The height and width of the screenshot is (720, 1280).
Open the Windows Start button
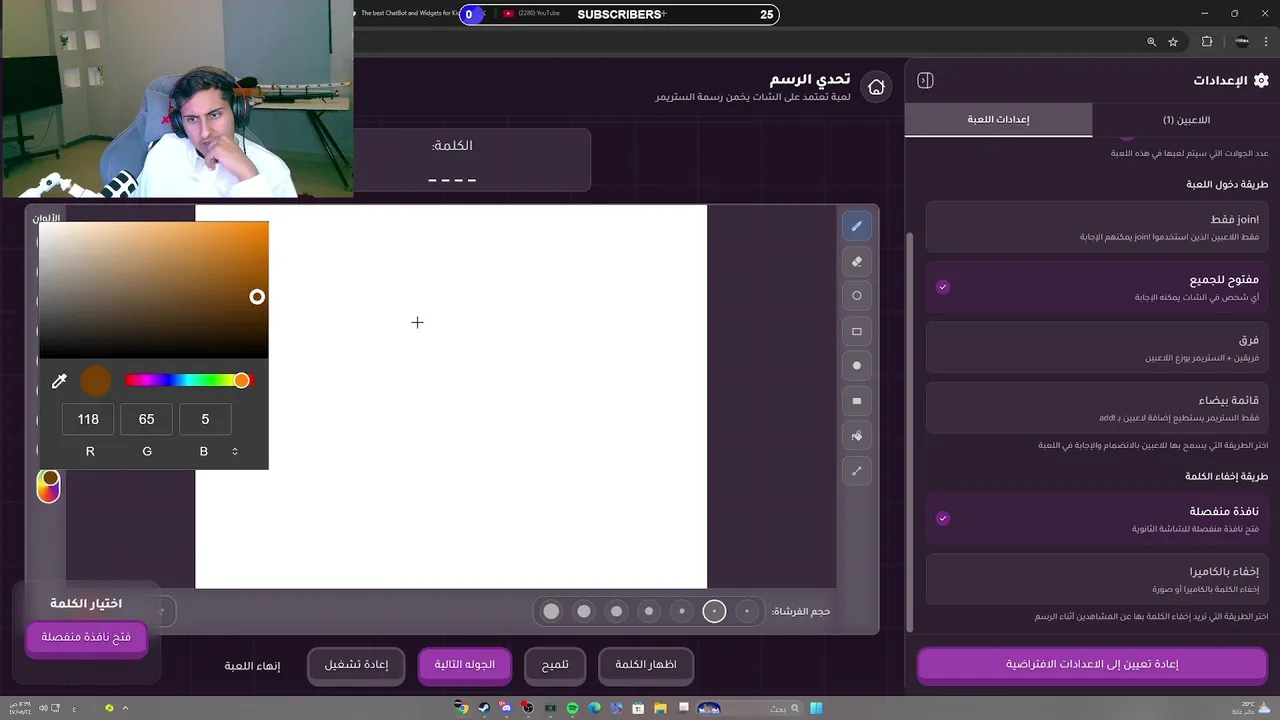point(816,708)
